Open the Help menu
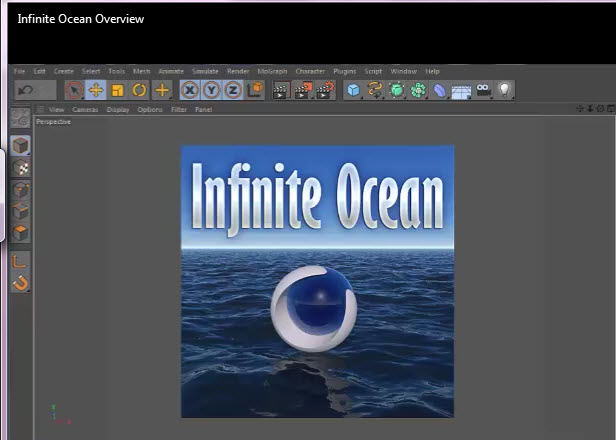 pyautogui.click(x=432, y=71)
